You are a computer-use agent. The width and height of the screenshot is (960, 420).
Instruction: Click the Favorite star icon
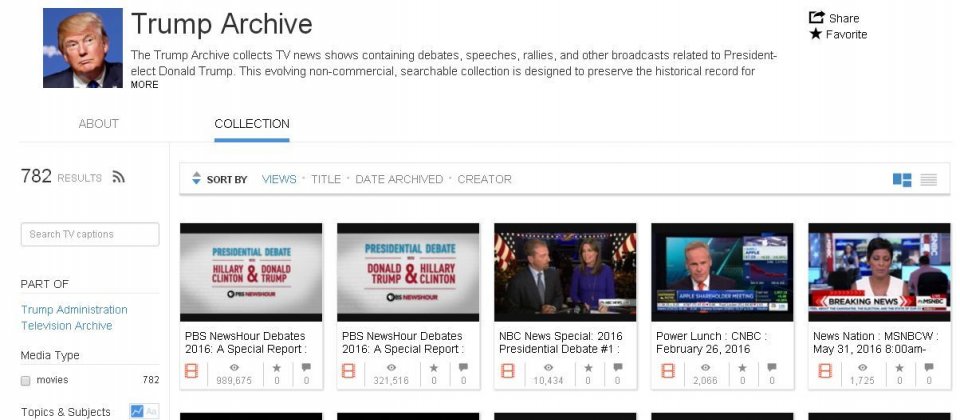click(x=816, y=34)
